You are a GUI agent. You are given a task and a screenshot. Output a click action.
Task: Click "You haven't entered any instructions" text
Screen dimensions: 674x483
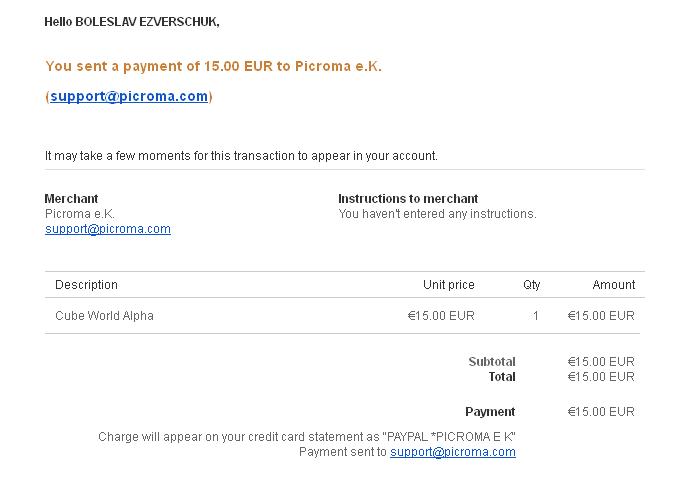click(437, 214)
